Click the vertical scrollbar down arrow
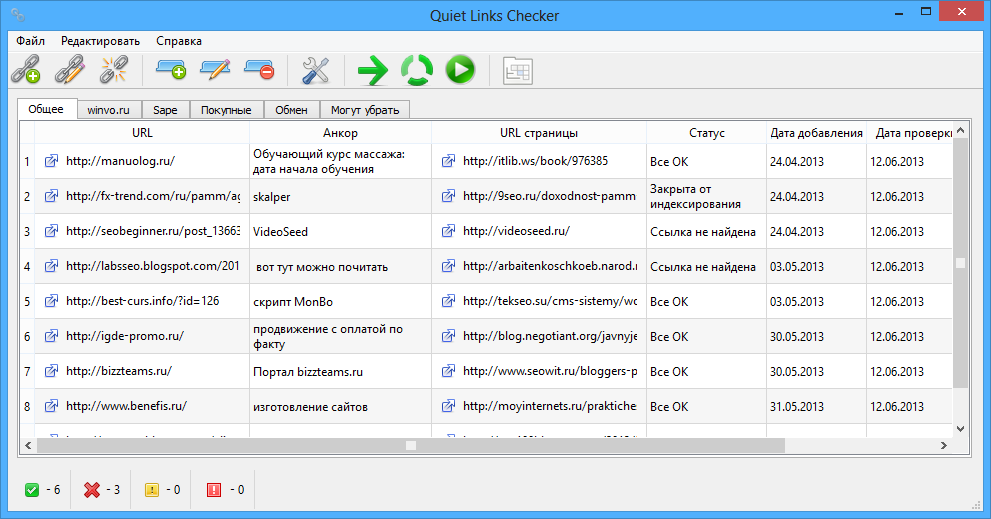The height and width of the screenshot is (519, 991). 961,429
